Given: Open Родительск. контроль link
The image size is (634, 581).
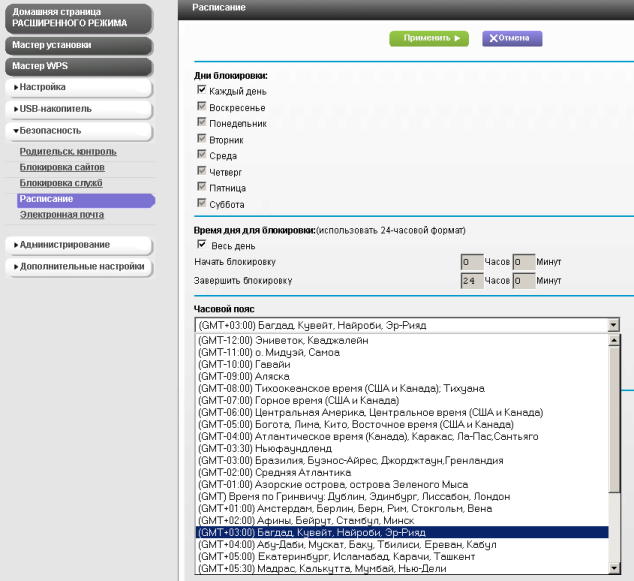Looking at the screenshot, I should pos(68,152).
